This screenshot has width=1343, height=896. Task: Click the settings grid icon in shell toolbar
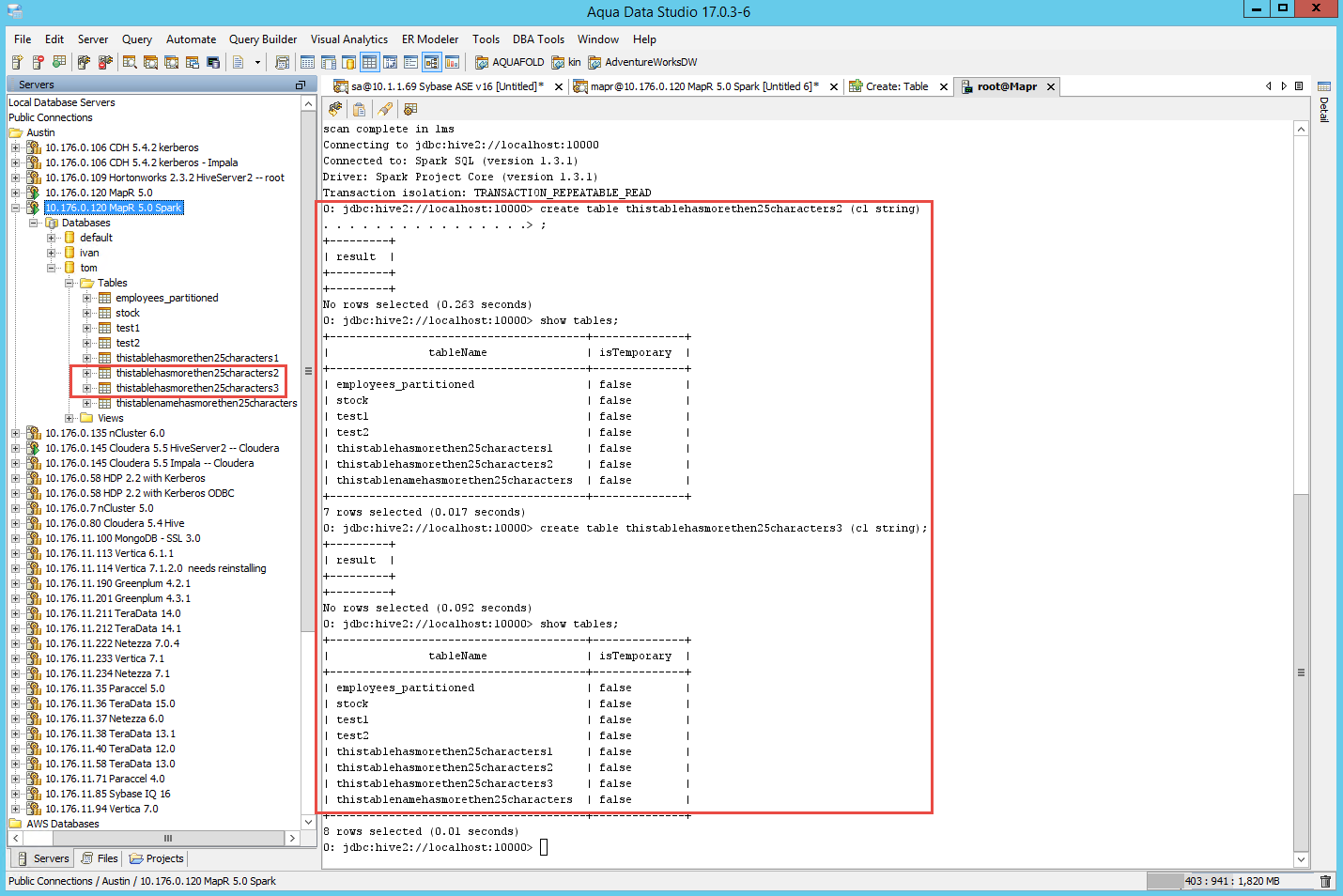click(x=410, y=109)
